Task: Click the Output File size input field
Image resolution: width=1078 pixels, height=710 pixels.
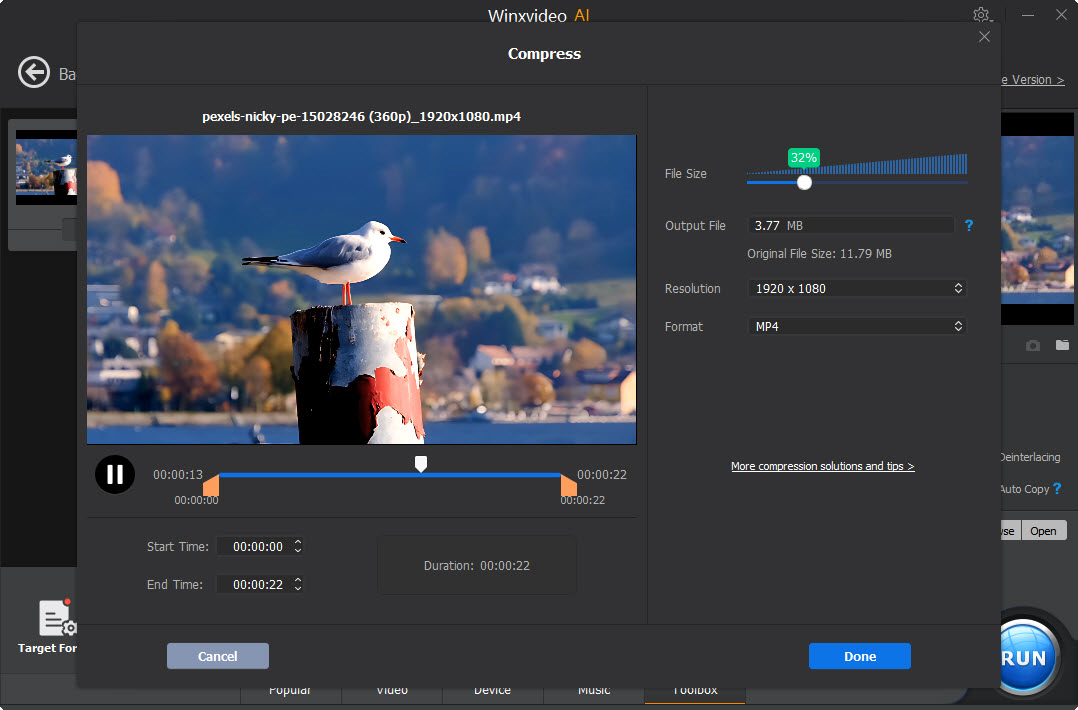Action: [x=850, y=226]
